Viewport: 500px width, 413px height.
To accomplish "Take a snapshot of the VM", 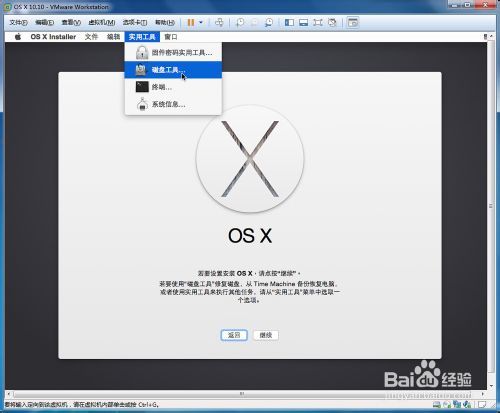I will [240, 22].
